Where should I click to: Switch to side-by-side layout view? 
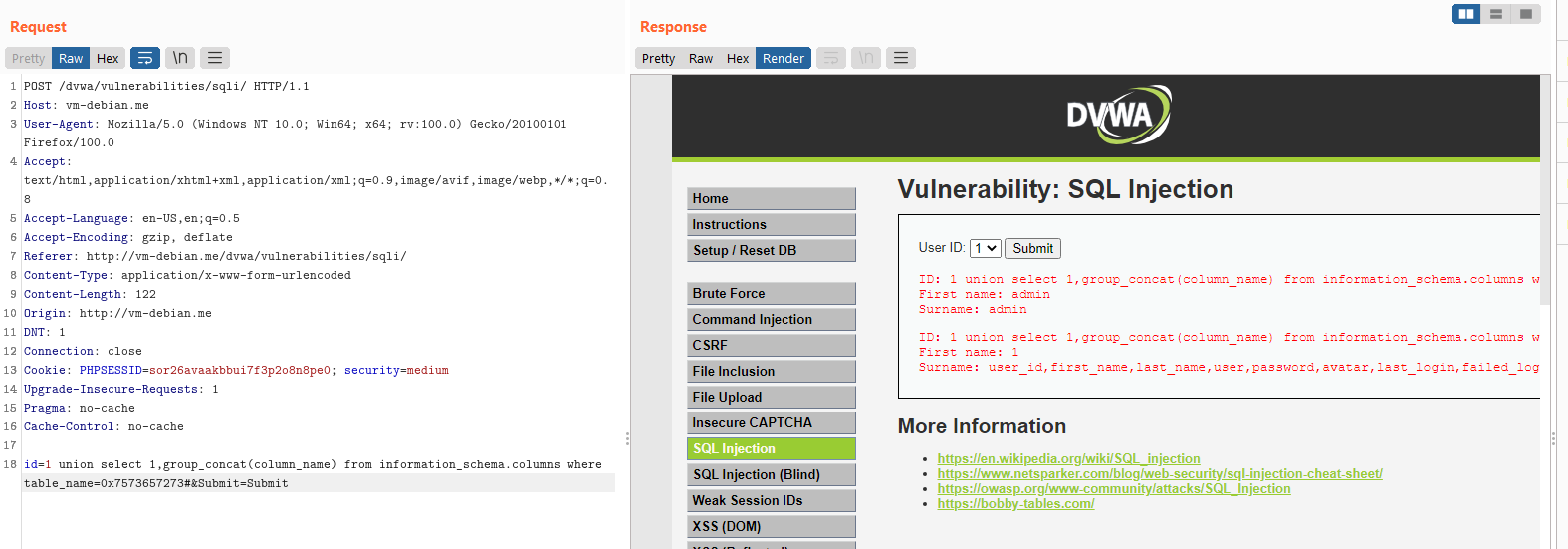pyautogui.click(x=1465, y=14)
